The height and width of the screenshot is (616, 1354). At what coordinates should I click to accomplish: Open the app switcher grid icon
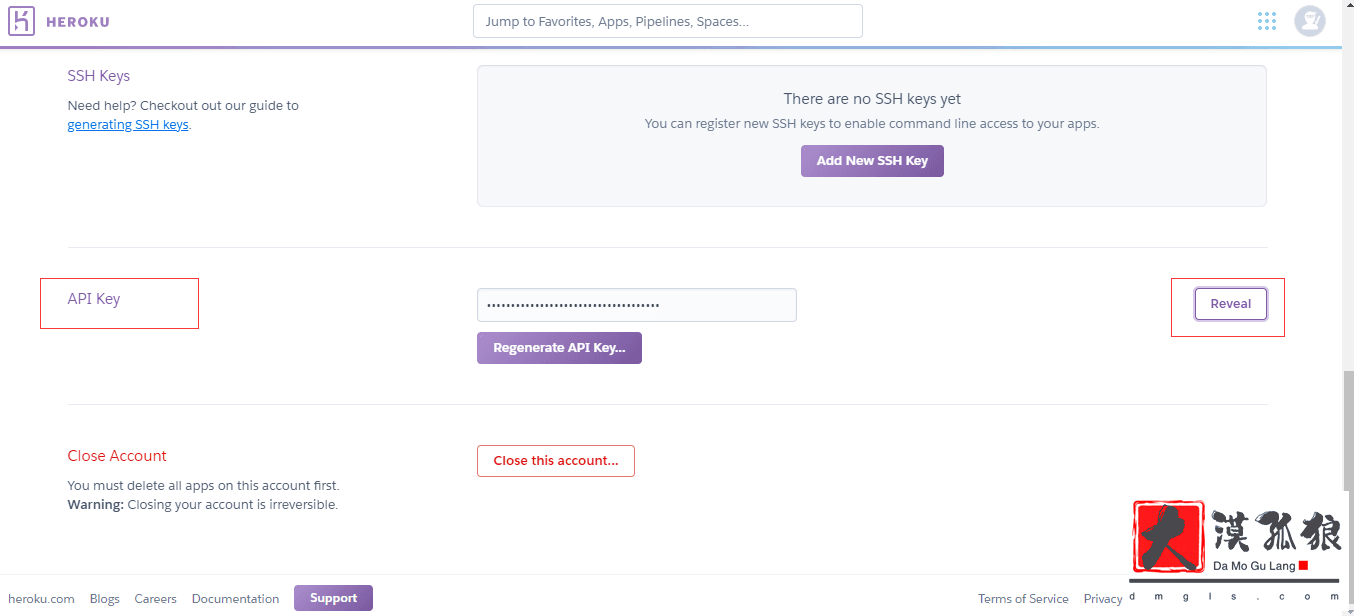pos(1267,21)
